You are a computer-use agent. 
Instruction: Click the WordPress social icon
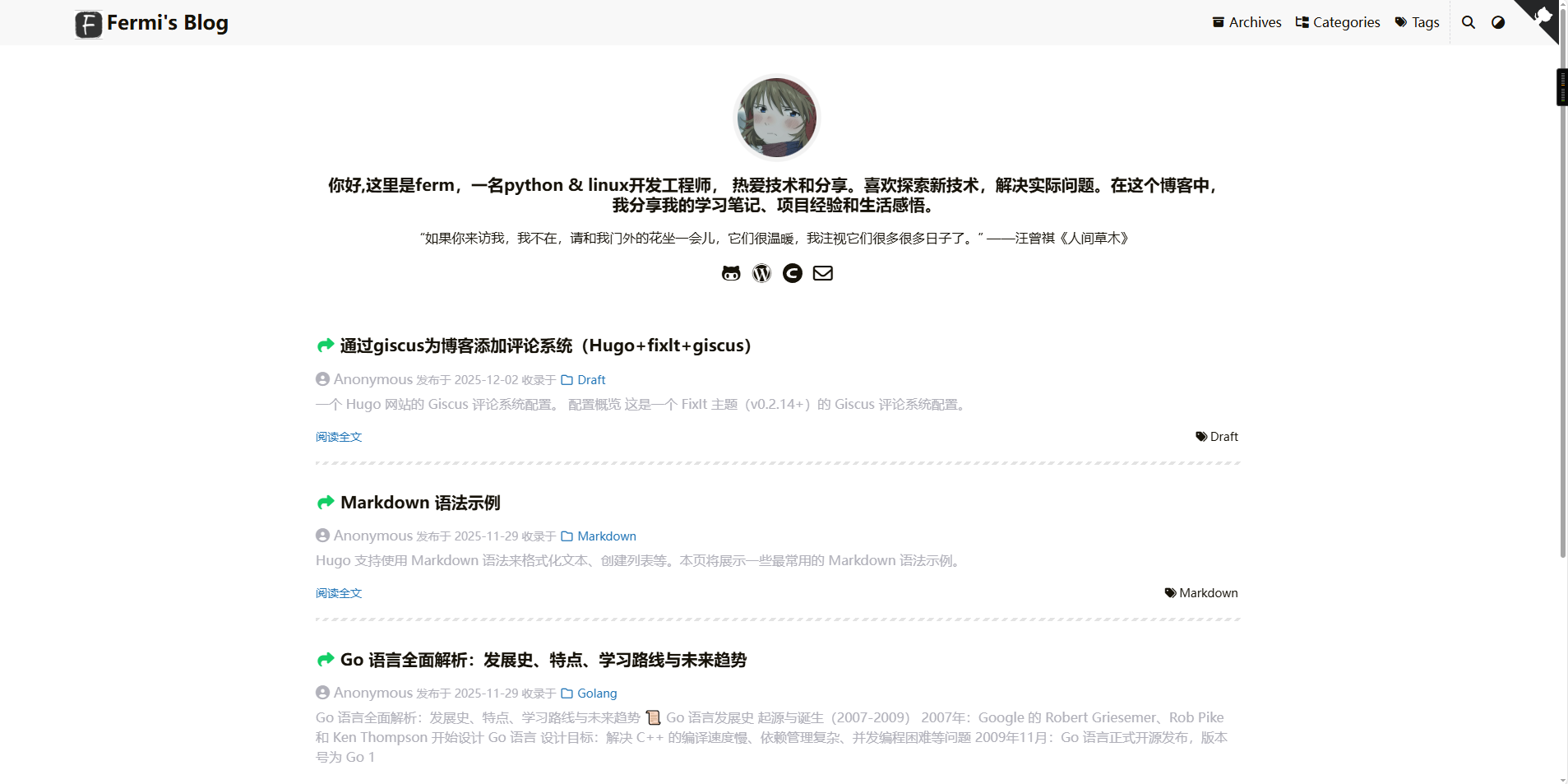[761, 273]
